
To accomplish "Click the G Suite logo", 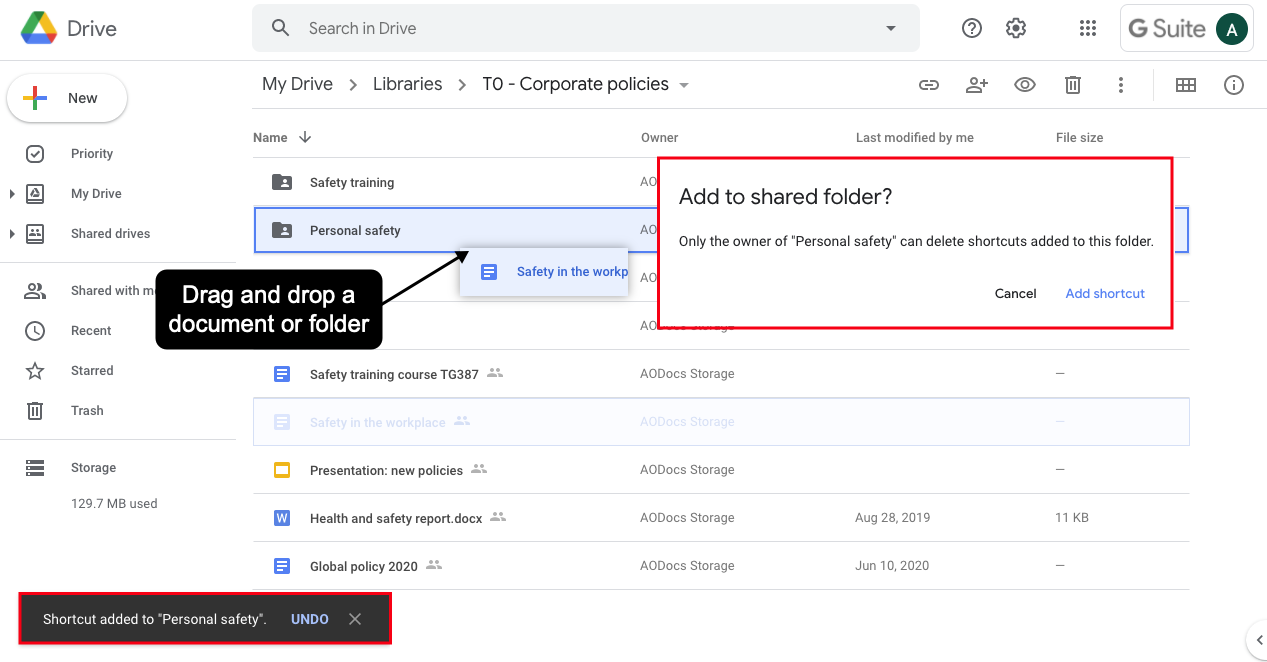I will pyautogui.click(x=1166, y=29).
